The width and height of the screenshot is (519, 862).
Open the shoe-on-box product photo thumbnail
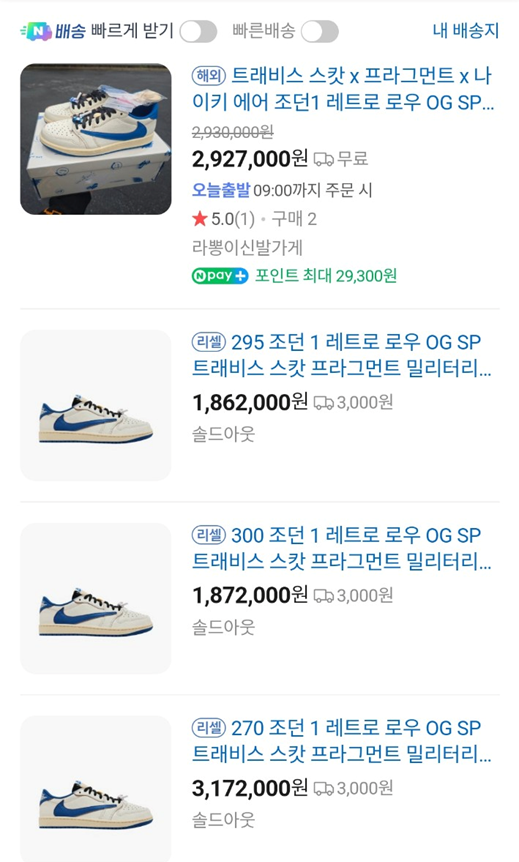coord(96,139)
